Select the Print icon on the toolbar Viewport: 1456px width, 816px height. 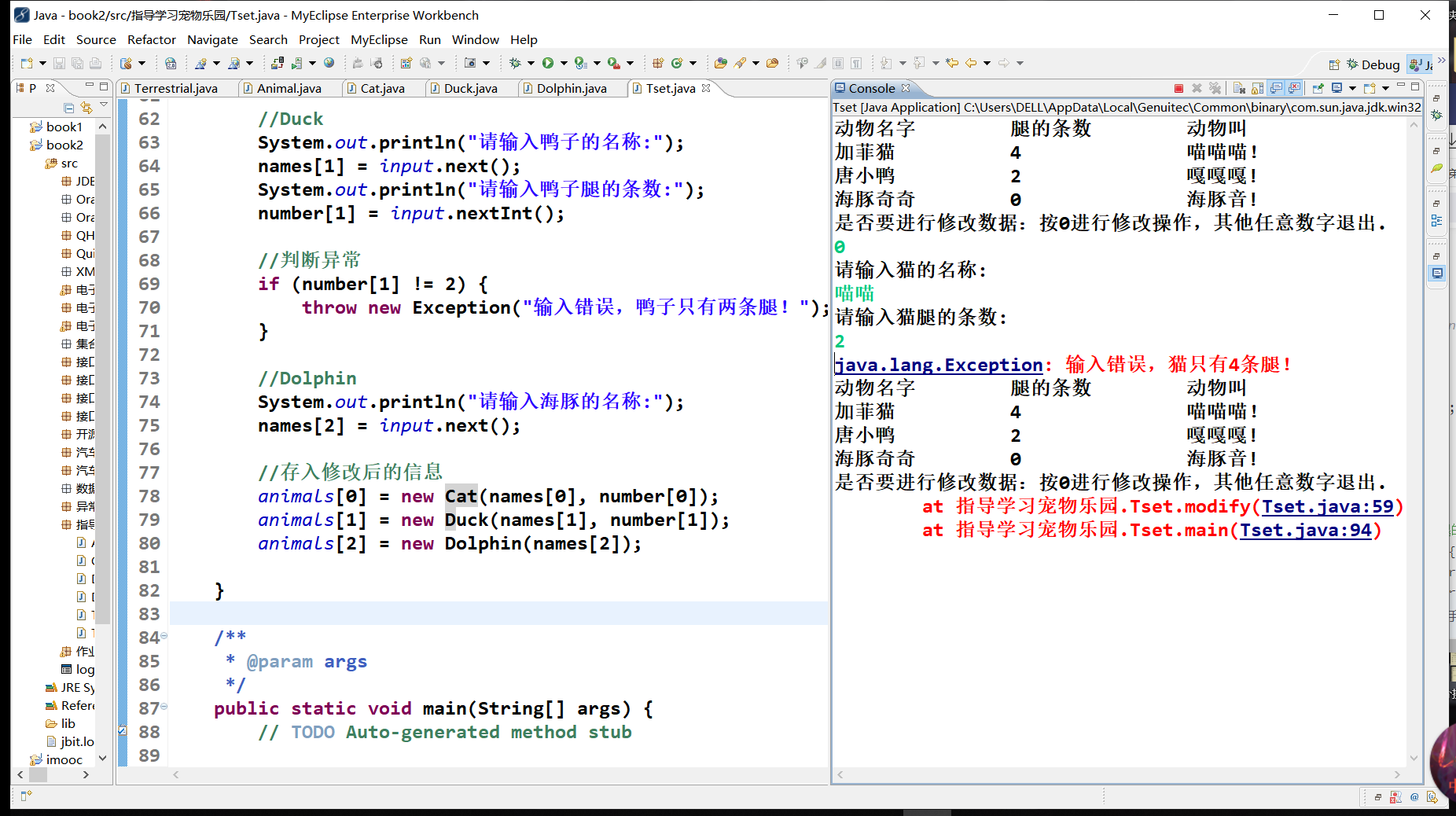point(95,63)
